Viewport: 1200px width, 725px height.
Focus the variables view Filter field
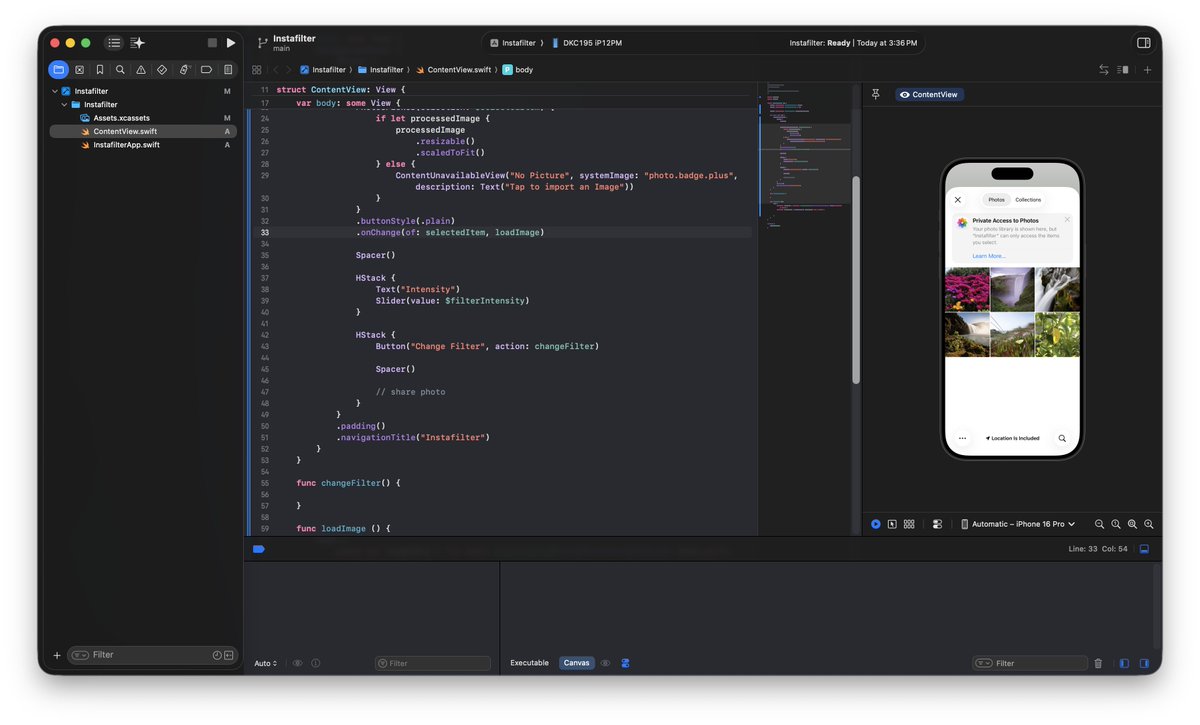point(433,663)
